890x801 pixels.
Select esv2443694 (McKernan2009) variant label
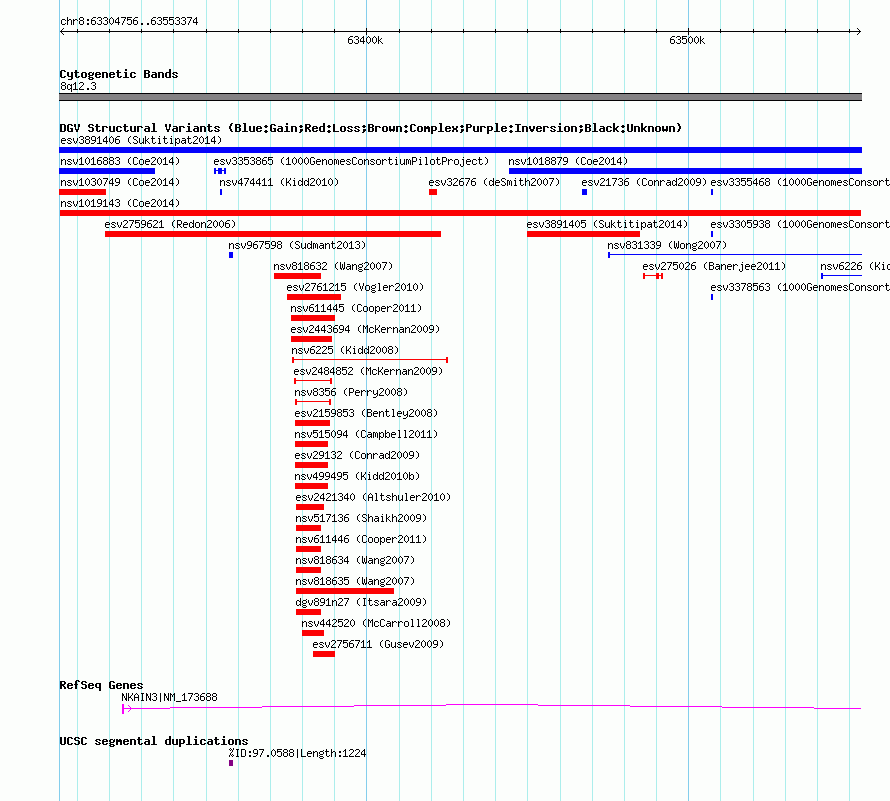[365, 329]
